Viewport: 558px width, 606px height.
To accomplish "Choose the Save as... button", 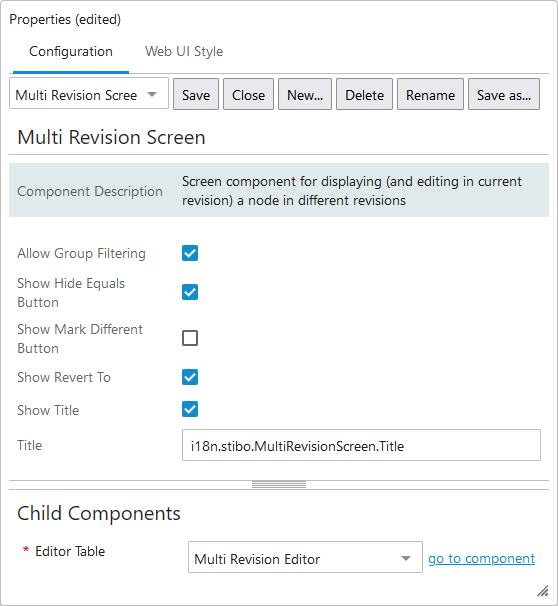I will 504,94.
